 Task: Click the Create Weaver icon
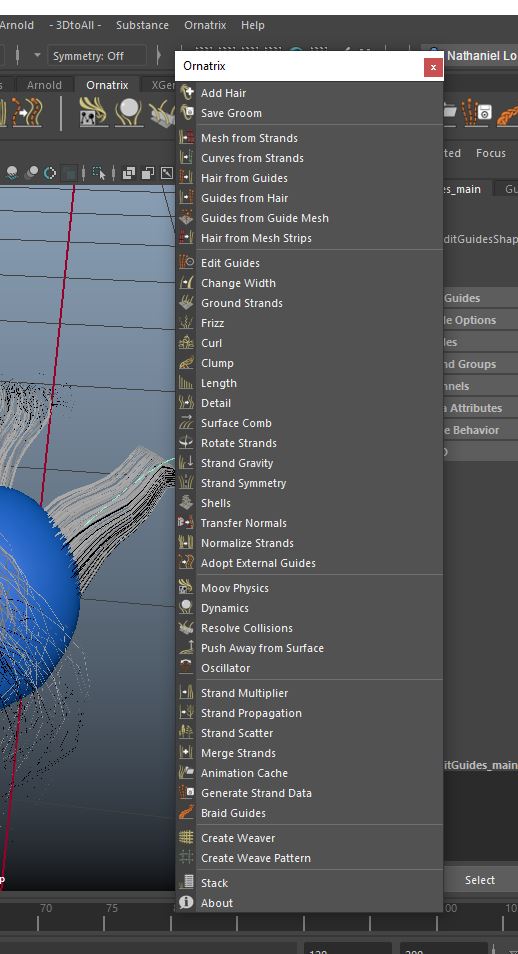coord(186,838)
